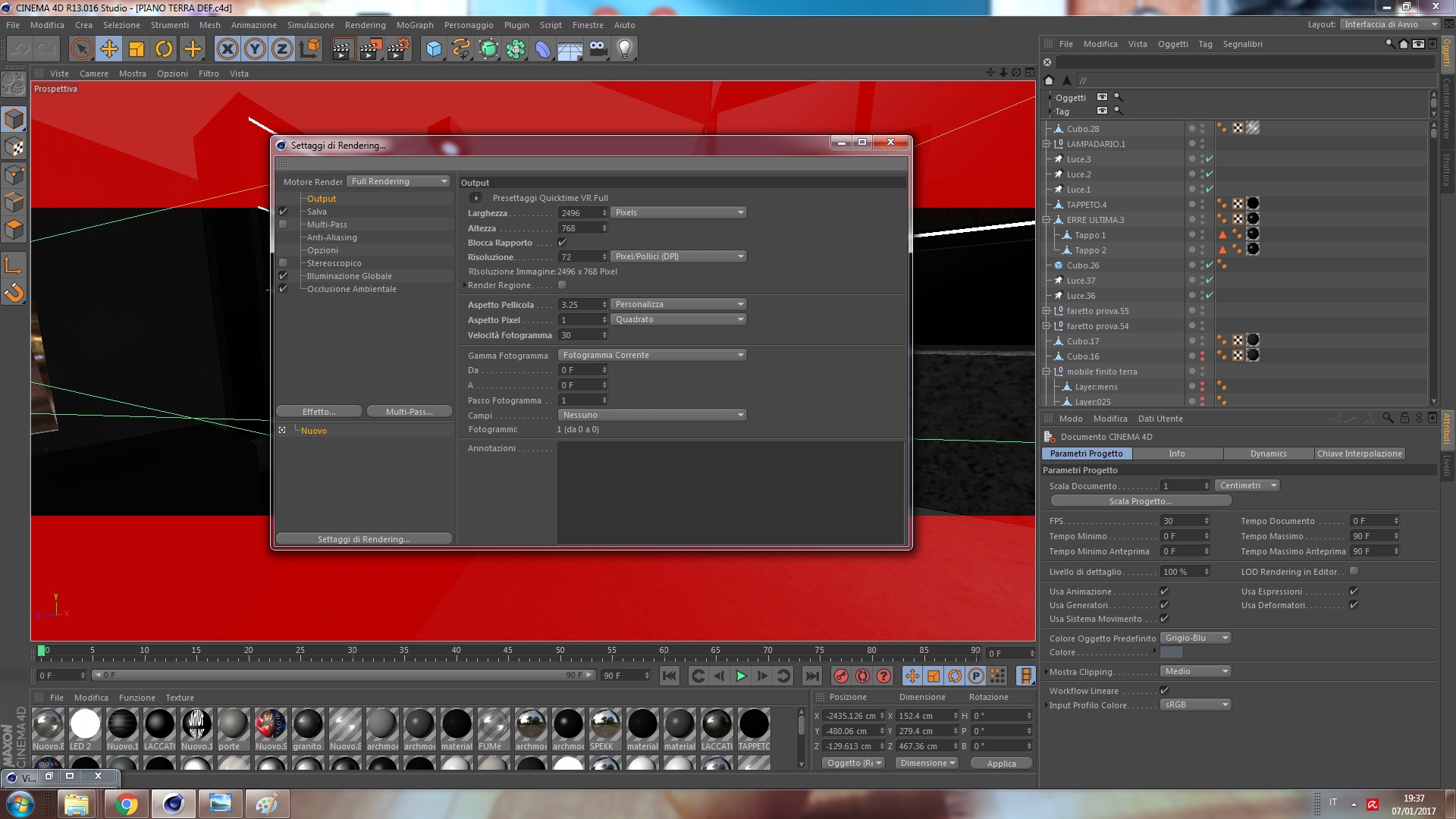1456x819 pixels.
Task: Click the Colore swatch in project parameters
Action: point(1172,652)
